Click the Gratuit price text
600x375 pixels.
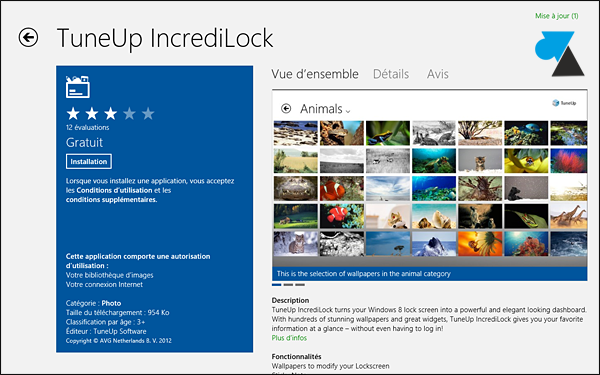pos(84,142)
